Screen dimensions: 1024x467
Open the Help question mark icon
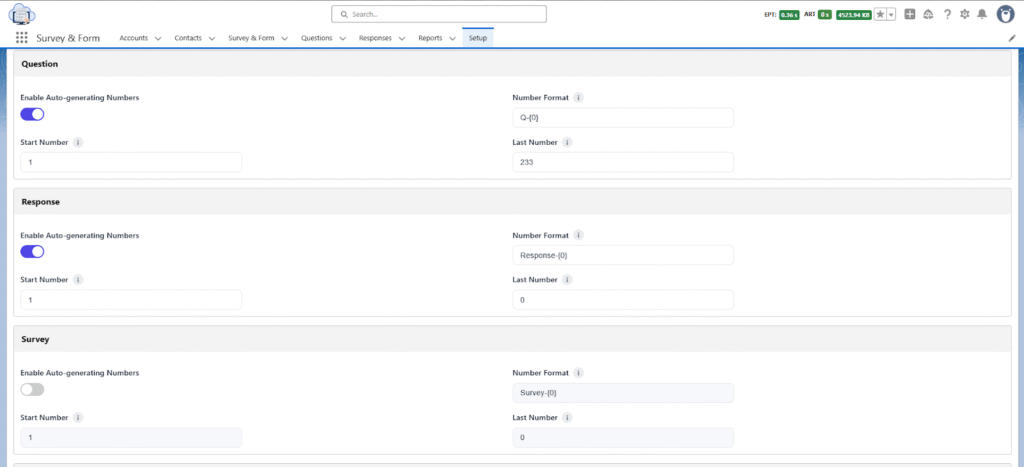[x=947, y=14]
